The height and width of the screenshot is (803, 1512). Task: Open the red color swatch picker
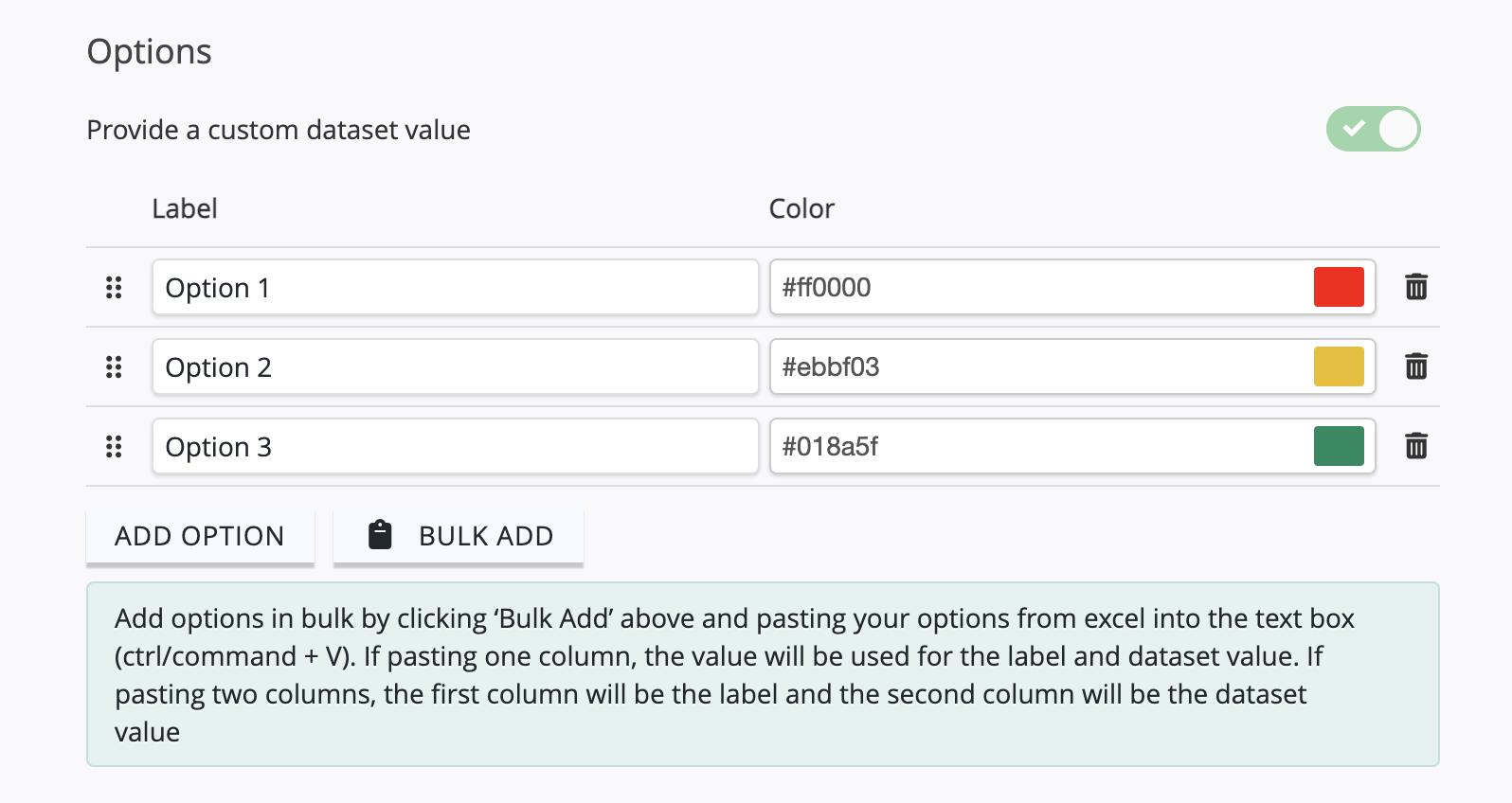(1339, 287)
